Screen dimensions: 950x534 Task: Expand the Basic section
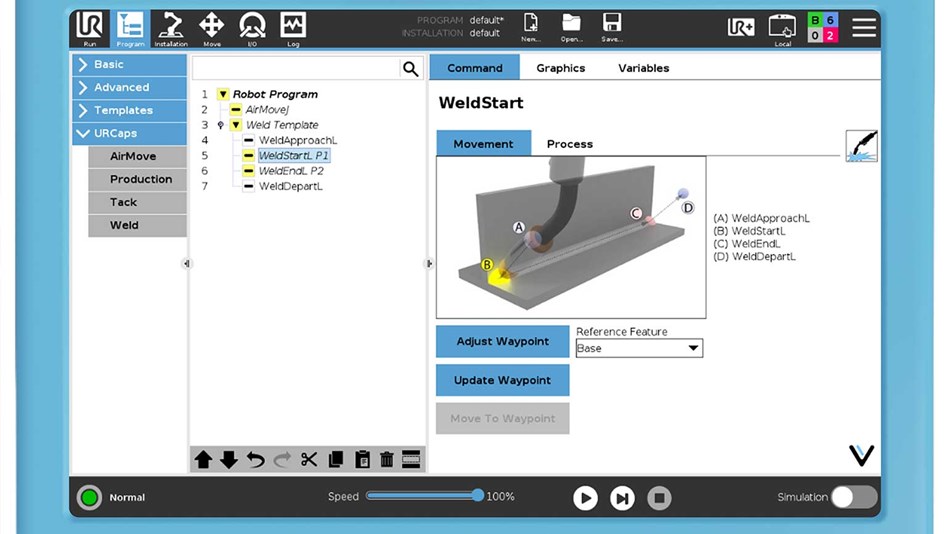tap(129, 65)
